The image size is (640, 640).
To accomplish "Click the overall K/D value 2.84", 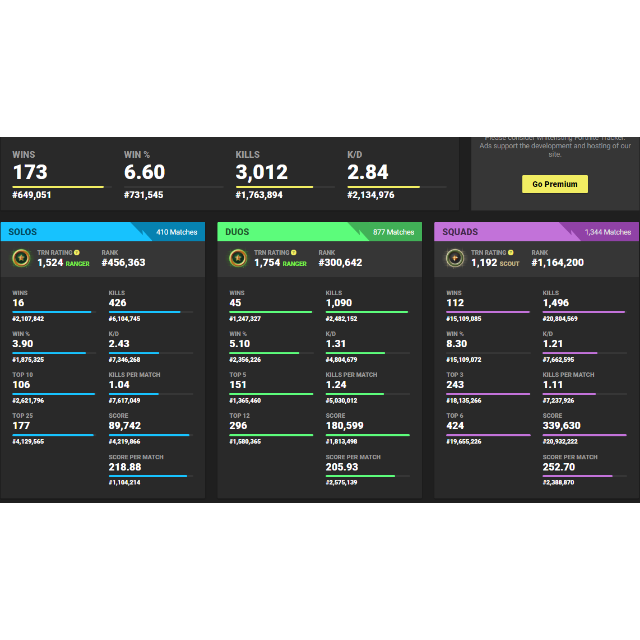I will coord(368,172).
